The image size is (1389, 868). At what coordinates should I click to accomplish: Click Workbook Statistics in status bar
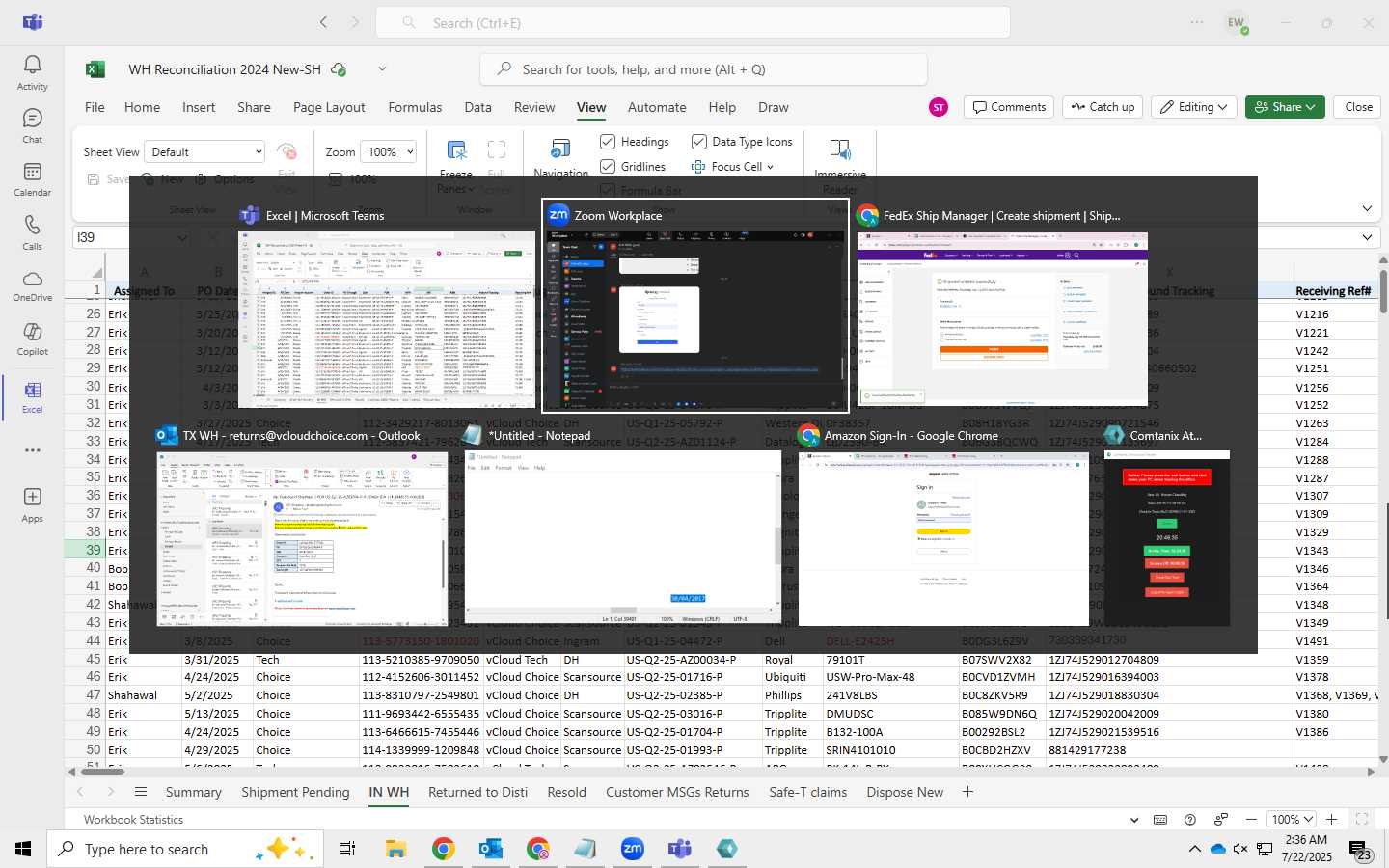133,819
